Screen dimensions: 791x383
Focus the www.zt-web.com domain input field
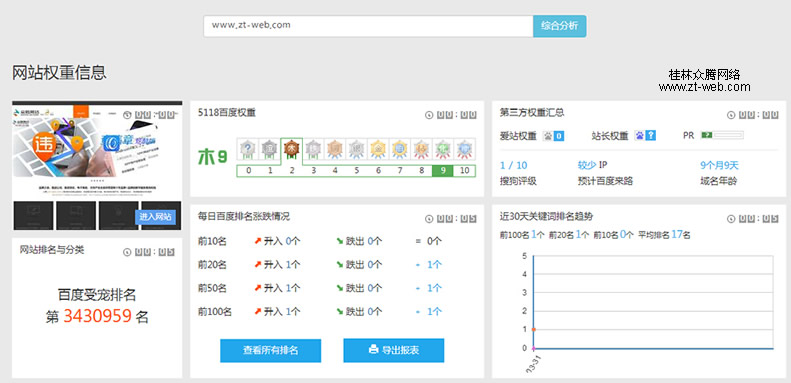368,26
